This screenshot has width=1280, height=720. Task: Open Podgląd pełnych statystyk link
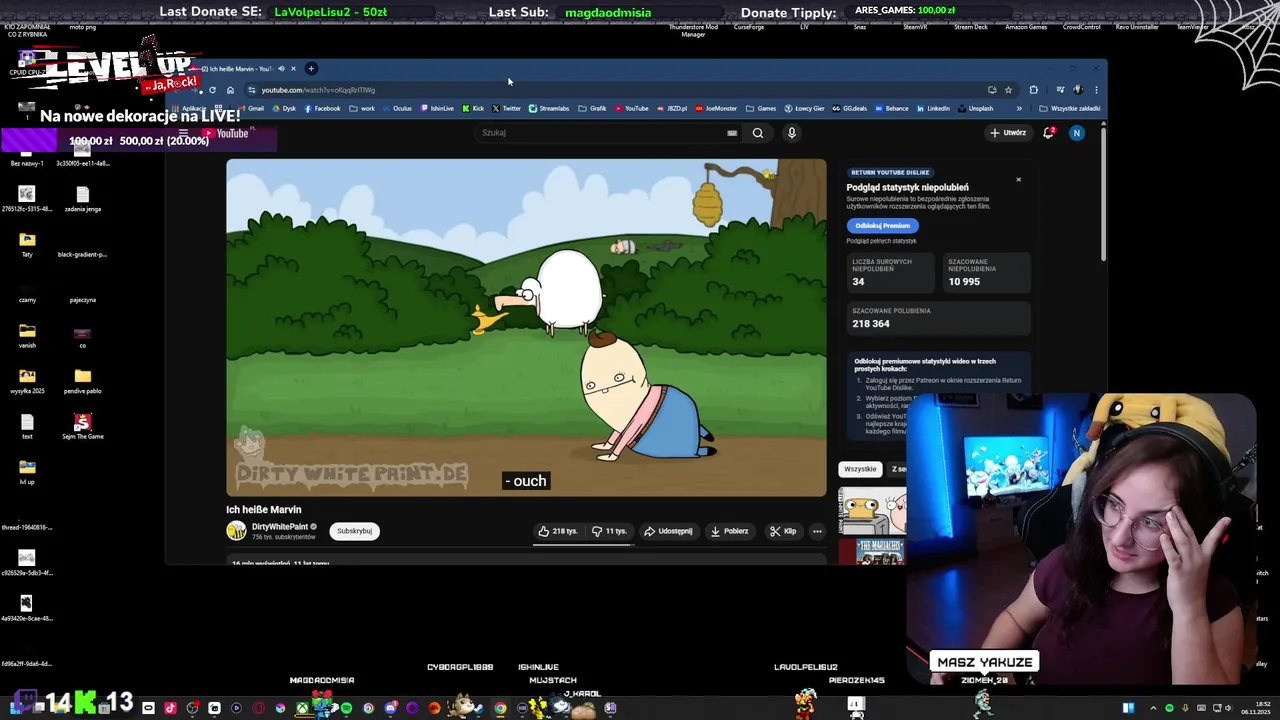(x=881, y=241)
